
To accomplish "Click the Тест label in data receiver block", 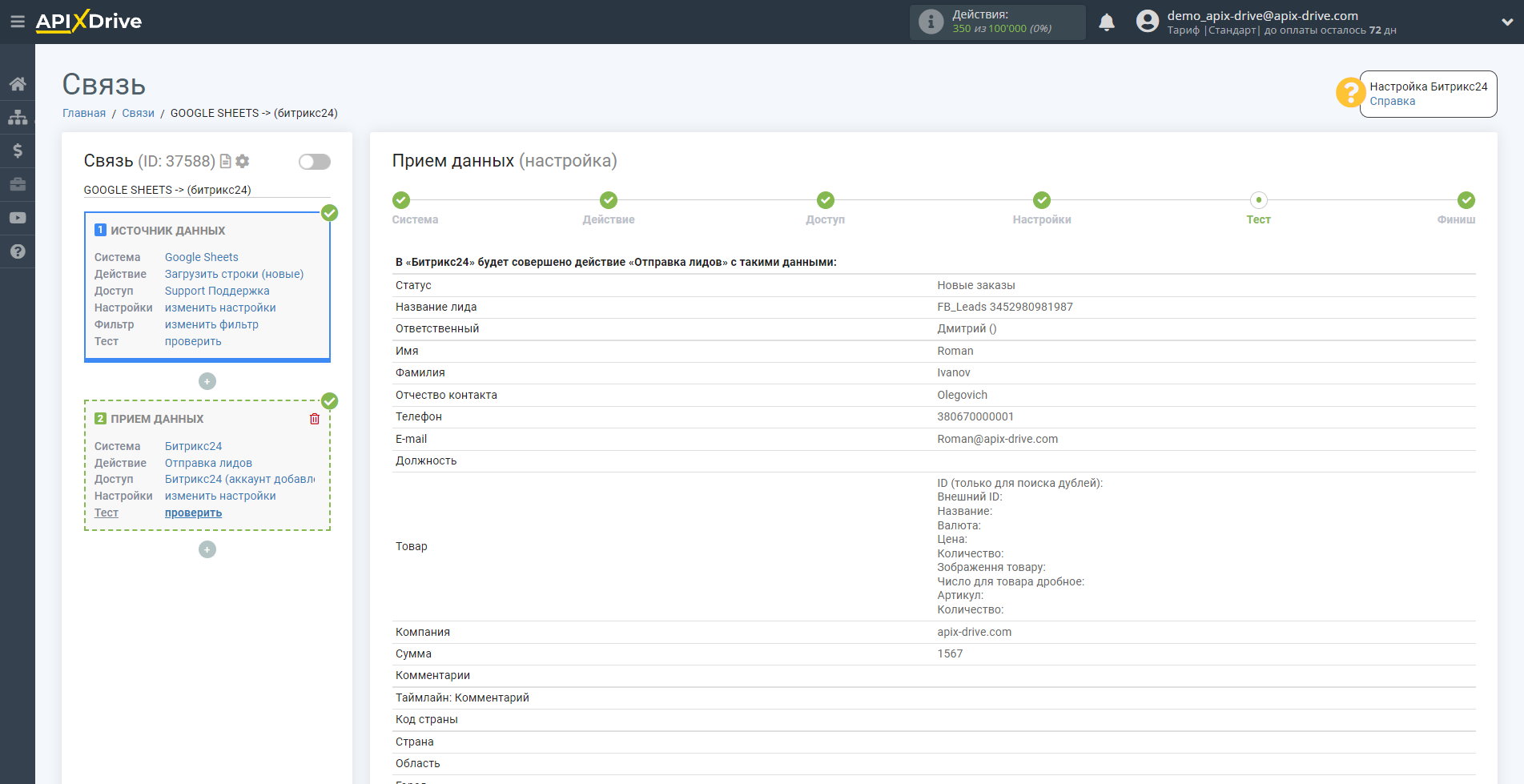I will tap(106, 513).
